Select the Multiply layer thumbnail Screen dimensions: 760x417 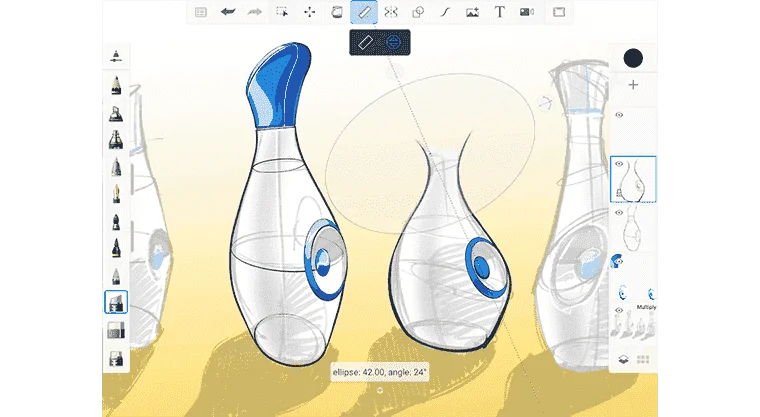coord(633,324)
